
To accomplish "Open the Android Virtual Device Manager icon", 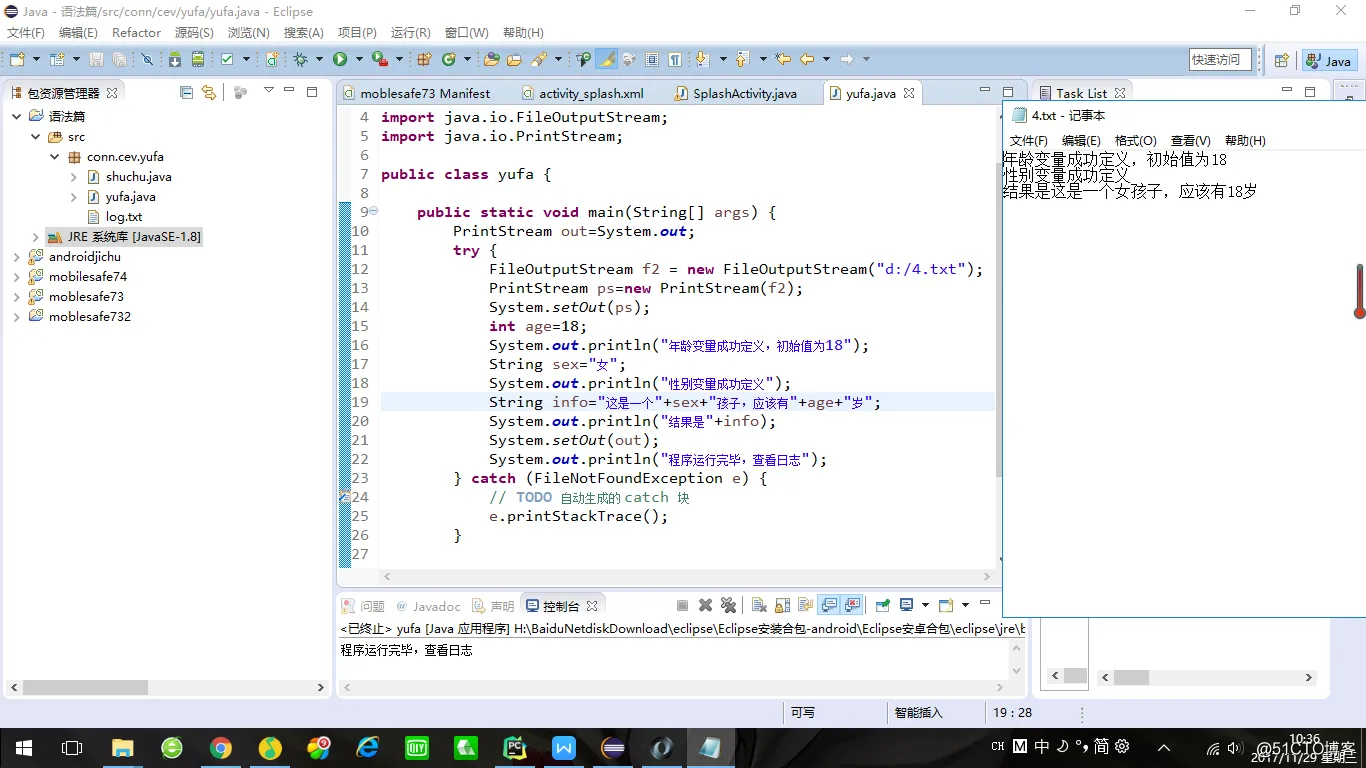I will [x=198, y=59].
